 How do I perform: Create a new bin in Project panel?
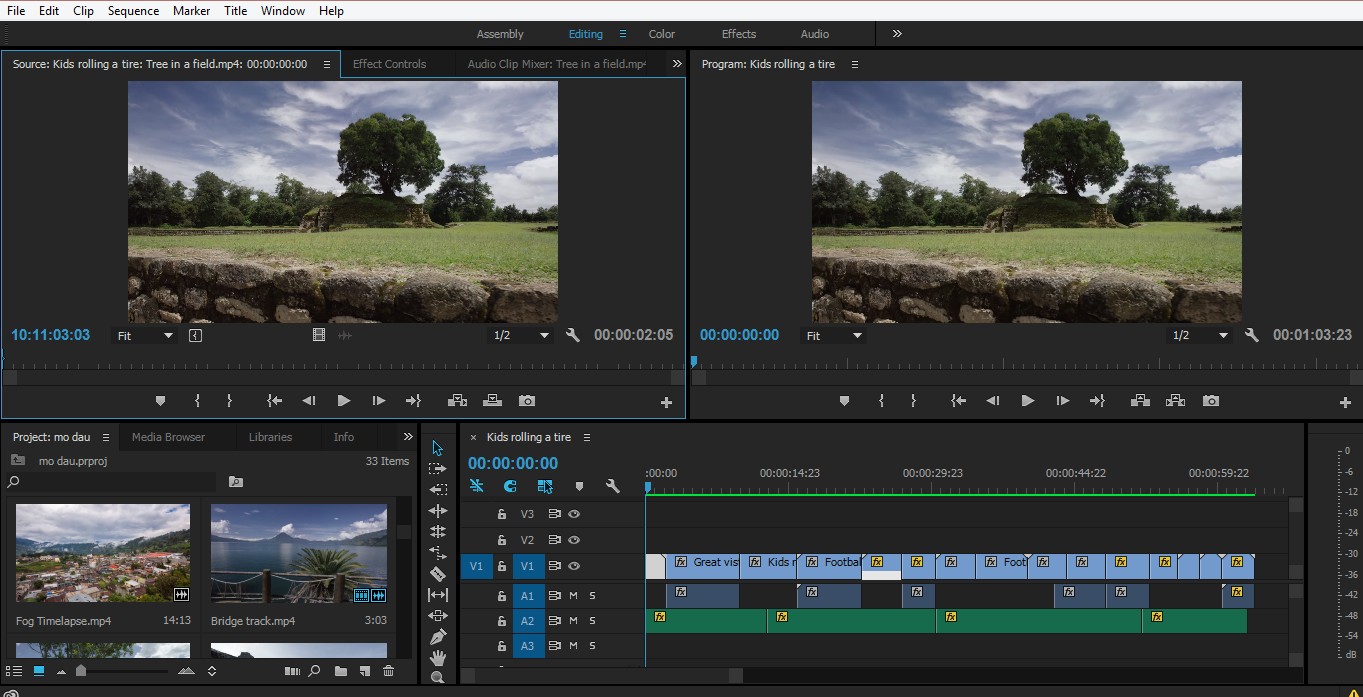coord(341,671)
